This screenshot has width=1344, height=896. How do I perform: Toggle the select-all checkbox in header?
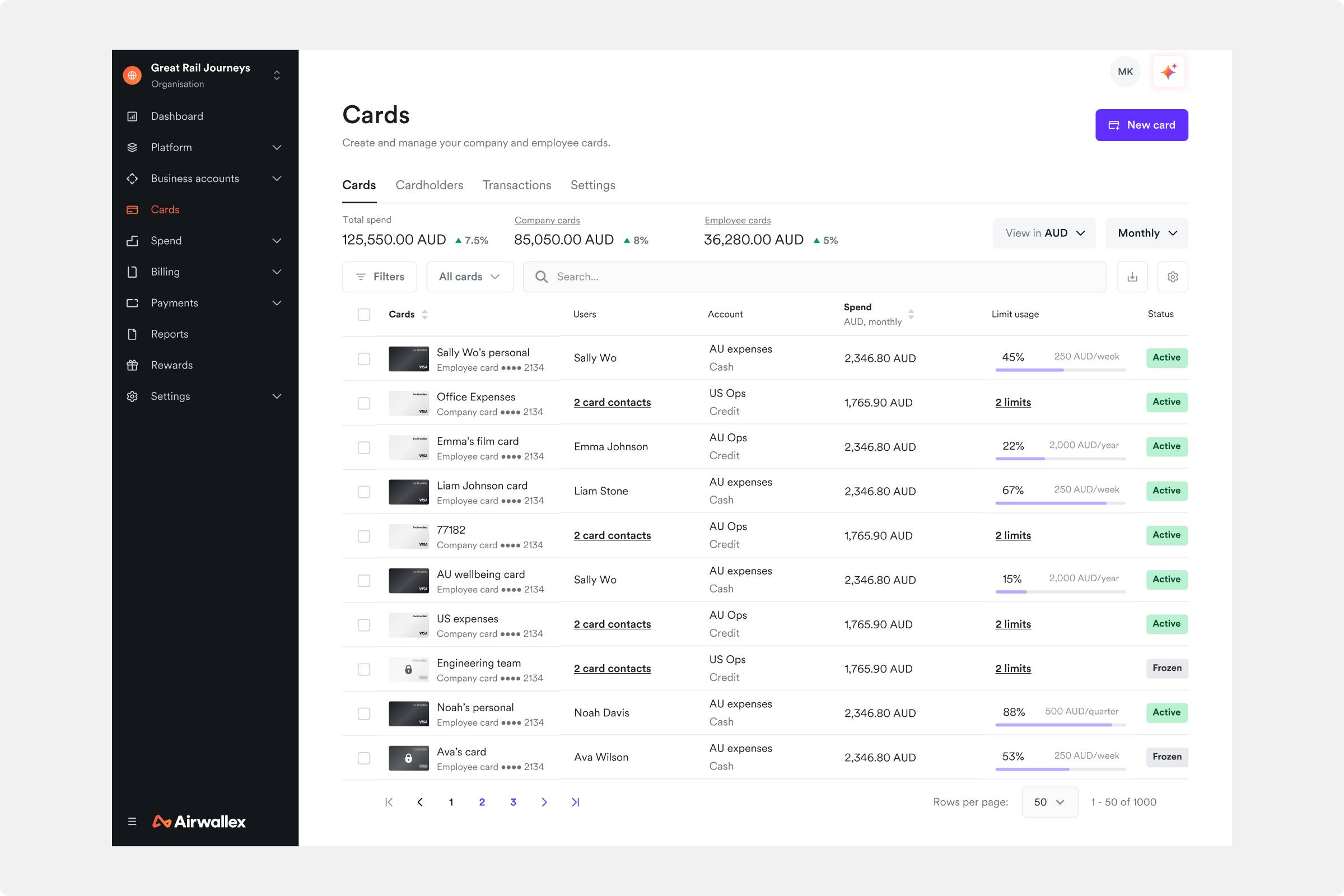[x=364, y=314]
